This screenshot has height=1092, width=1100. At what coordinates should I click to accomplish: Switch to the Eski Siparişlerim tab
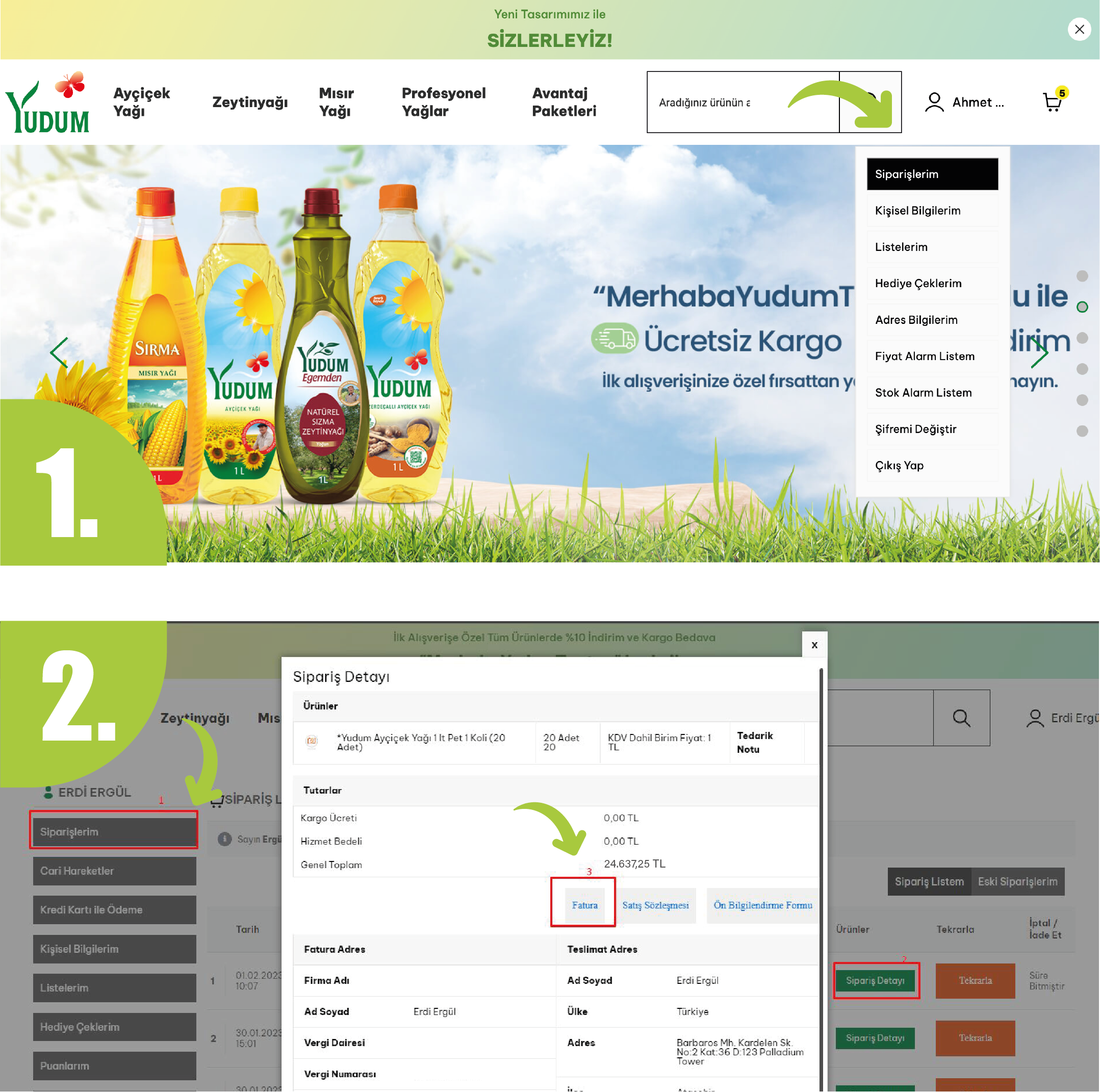(x=1017, y=882)
